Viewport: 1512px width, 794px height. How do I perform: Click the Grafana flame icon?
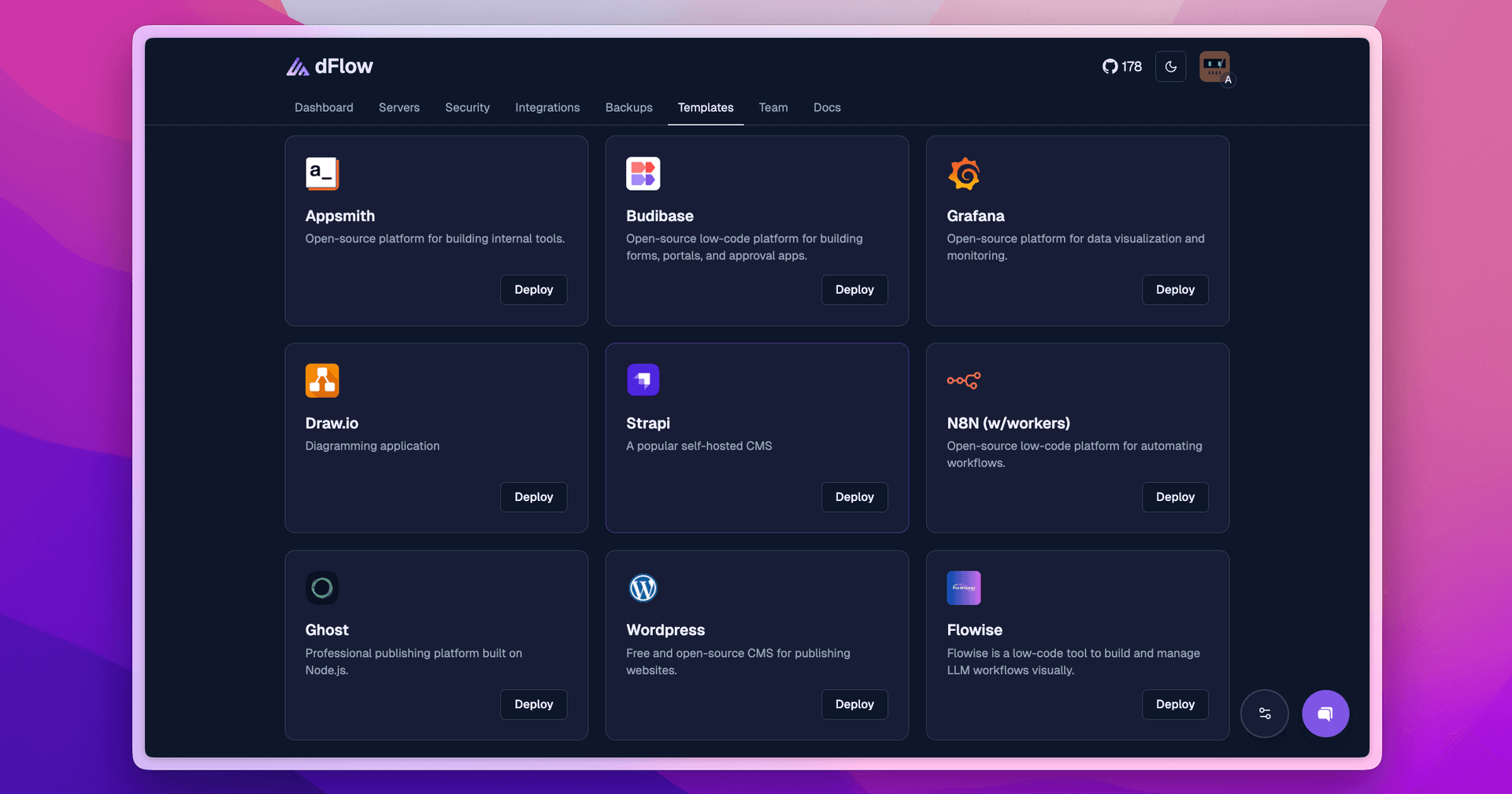tap(964, 173)
